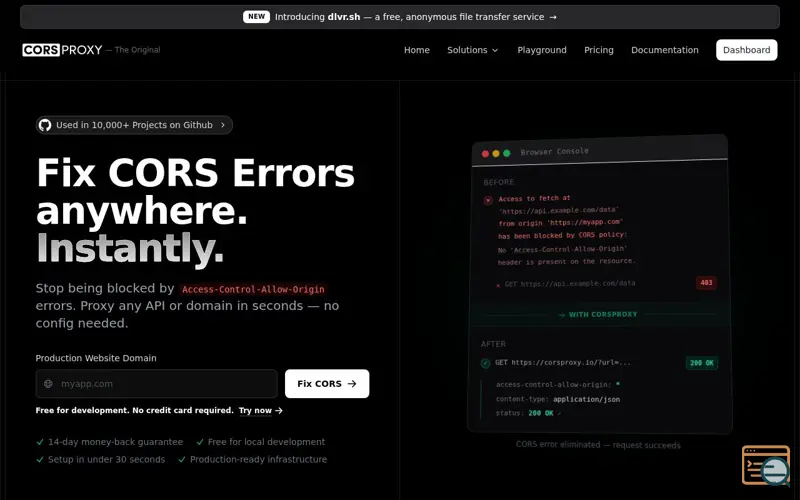Click the GitHub octocat icon
The height and width of the screenshot is (500, 800).
point(45,125)
